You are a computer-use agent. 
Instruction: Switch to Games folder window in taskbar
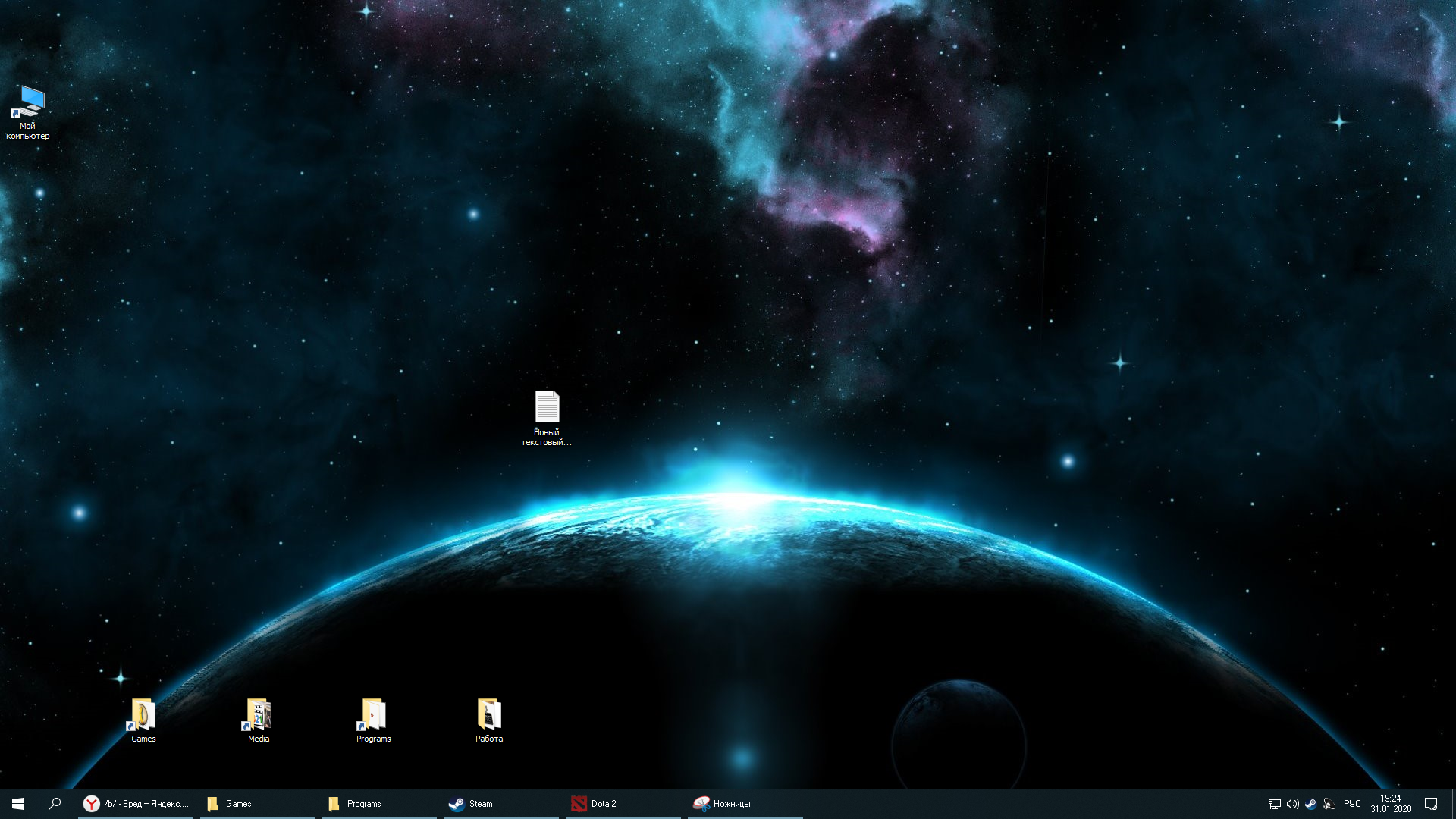click(258, 804)
